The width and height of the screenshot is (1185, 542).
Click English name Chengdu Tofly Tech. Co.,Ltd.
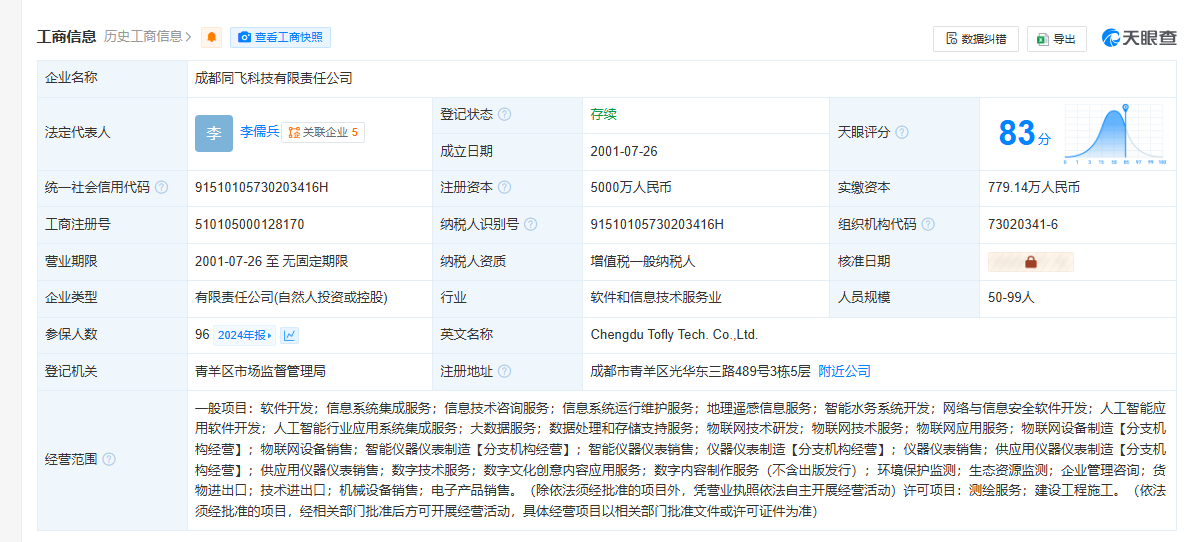click(674, 335)
